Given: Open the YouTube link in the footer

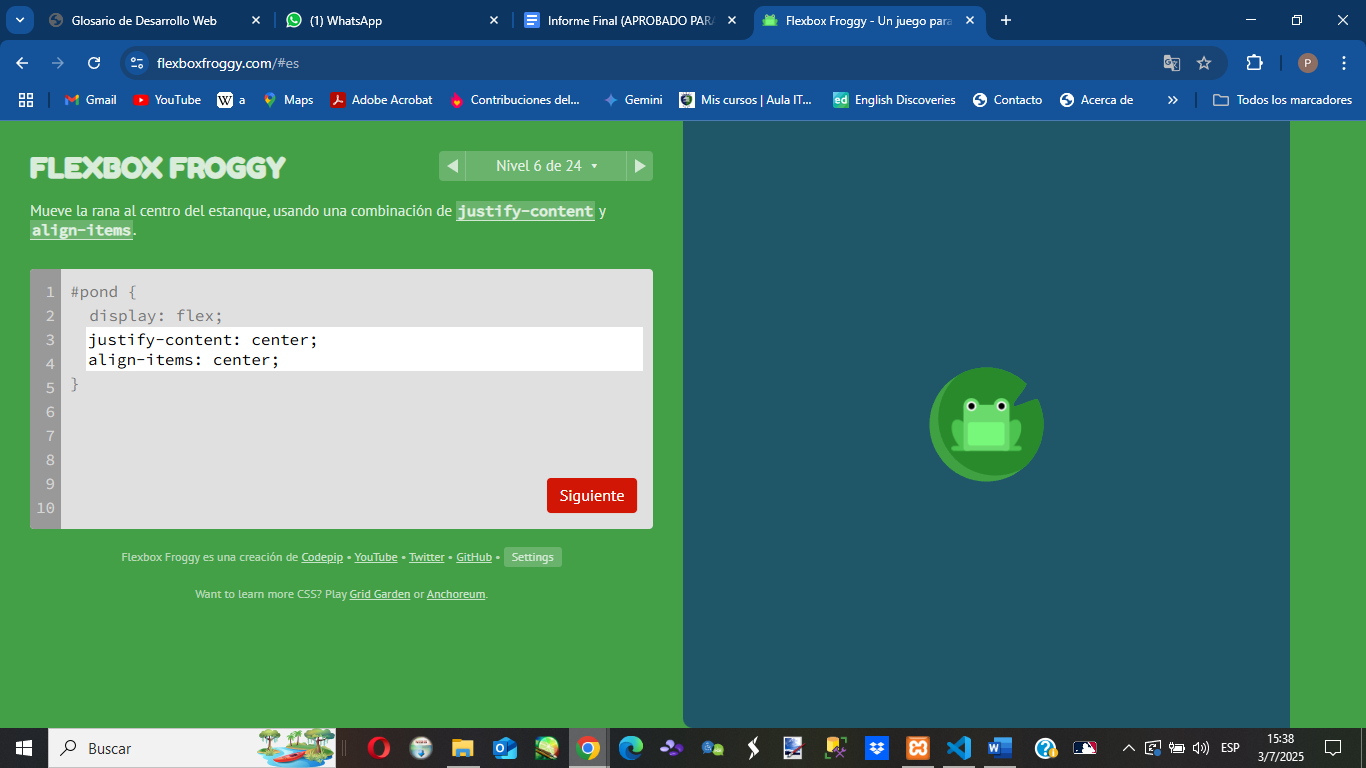Looking at the screenshot, I should tap(376, 557).
